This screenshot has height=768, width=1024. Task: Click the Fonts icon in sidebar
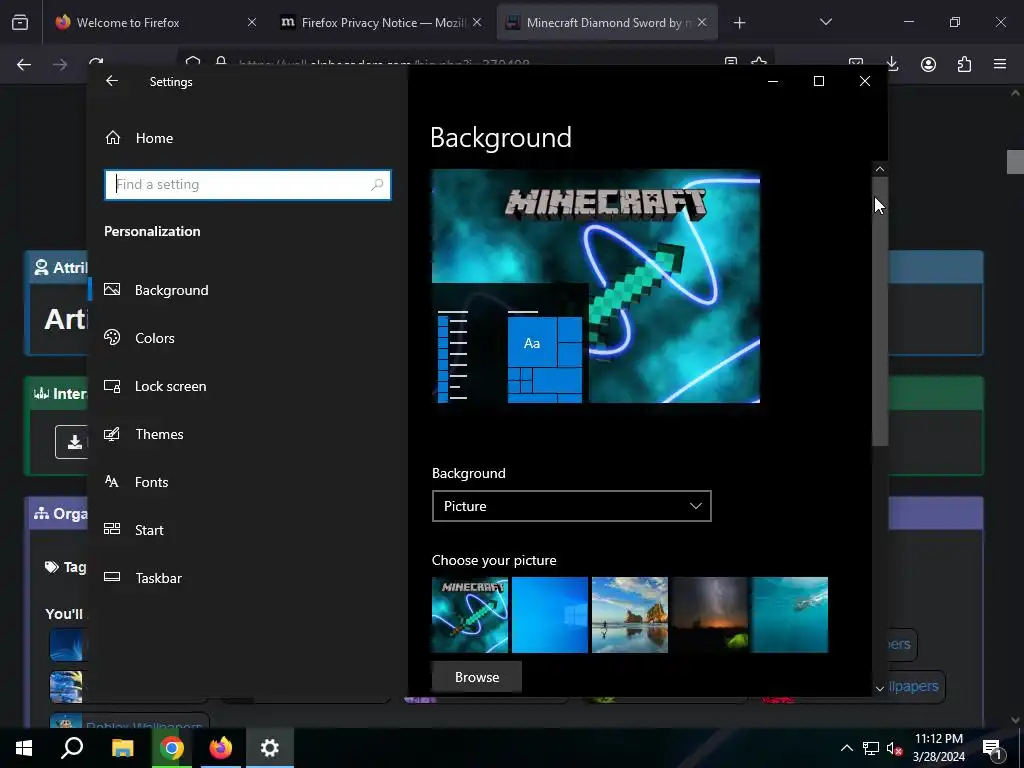click(x=112, y=481)
